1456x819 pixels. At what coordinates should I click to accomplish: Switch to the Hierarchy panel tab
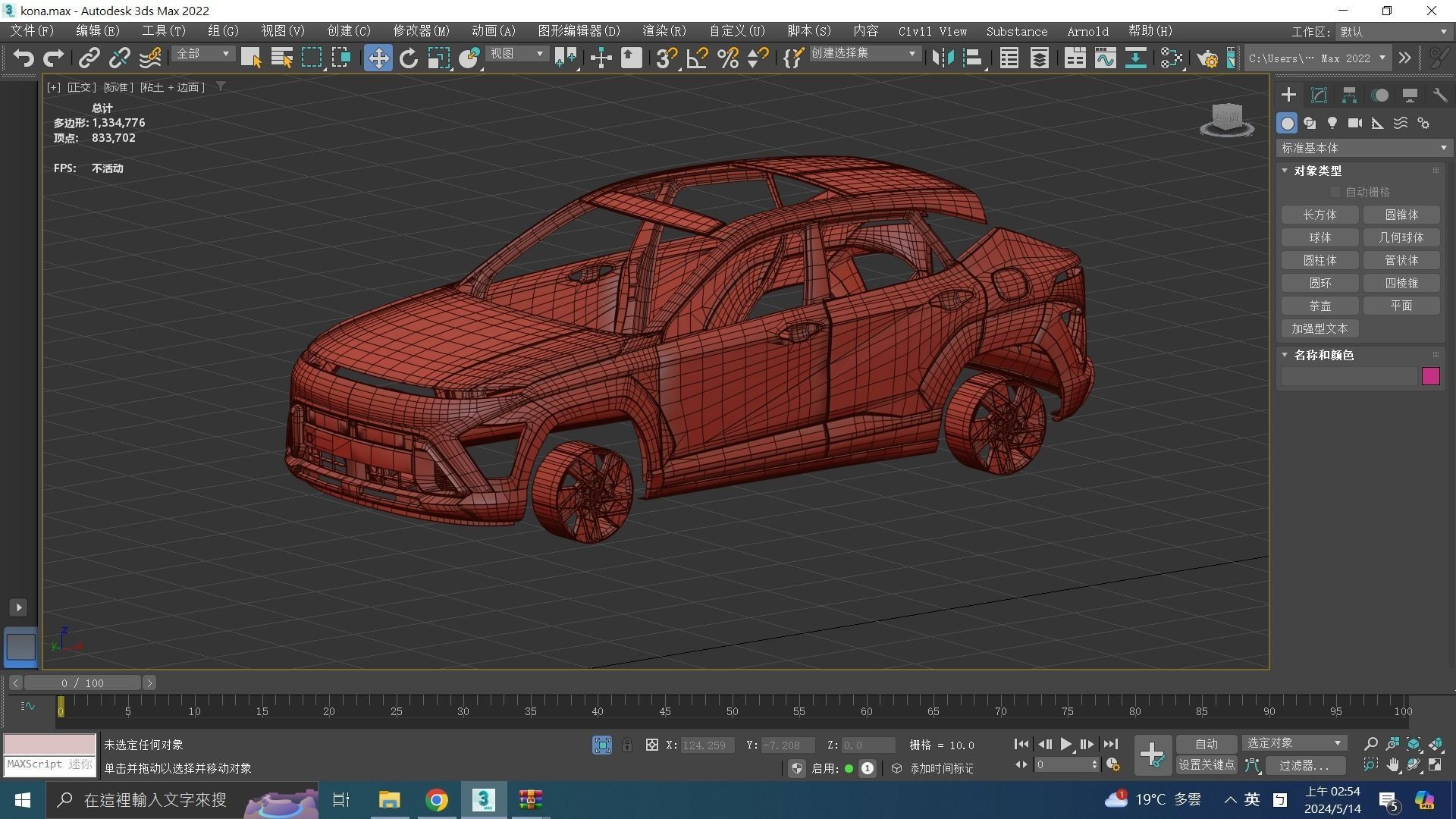[x=1349, y=95]
